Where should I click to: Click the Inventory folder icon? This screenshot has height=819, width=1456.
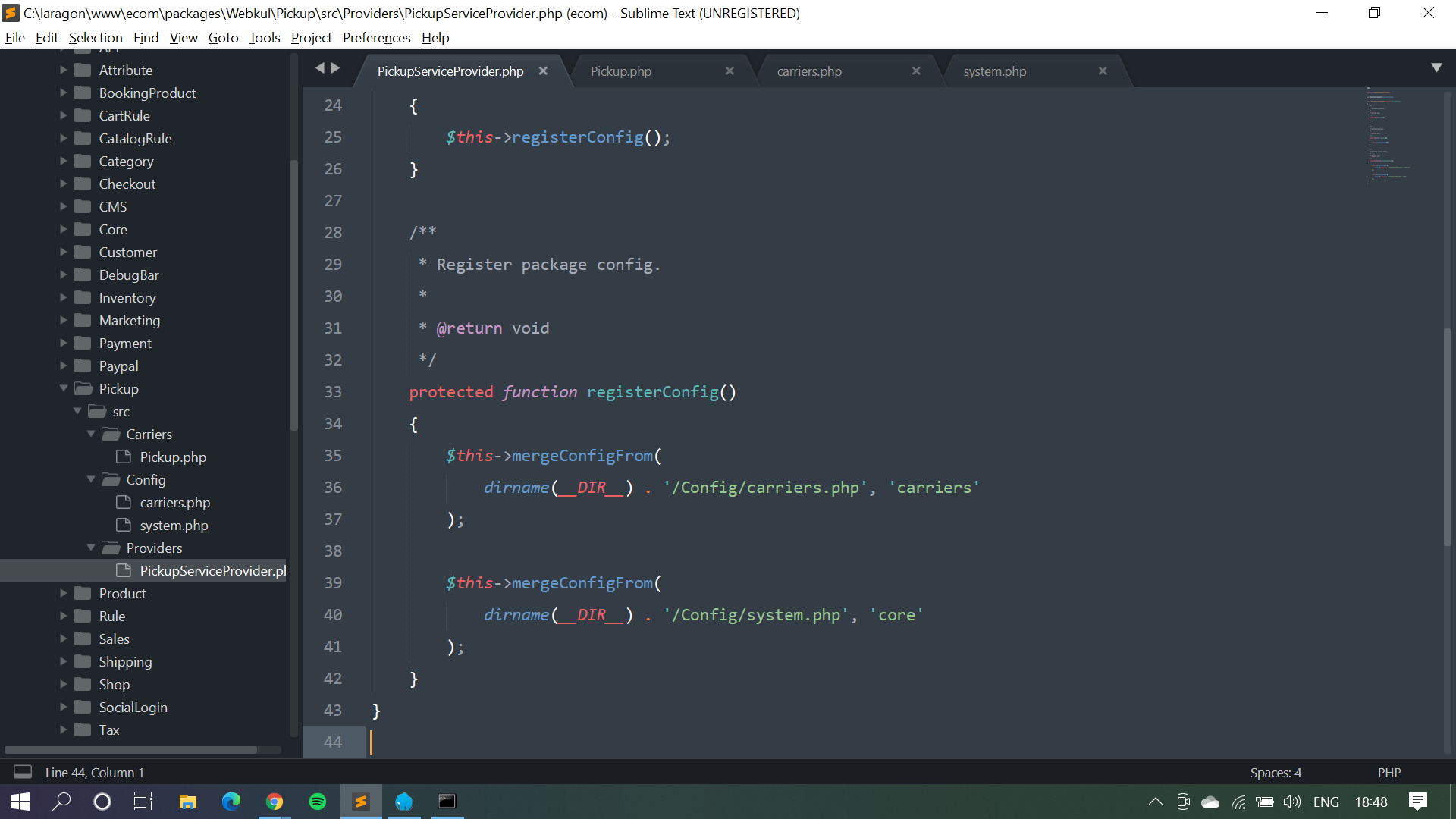pos(83,297)
